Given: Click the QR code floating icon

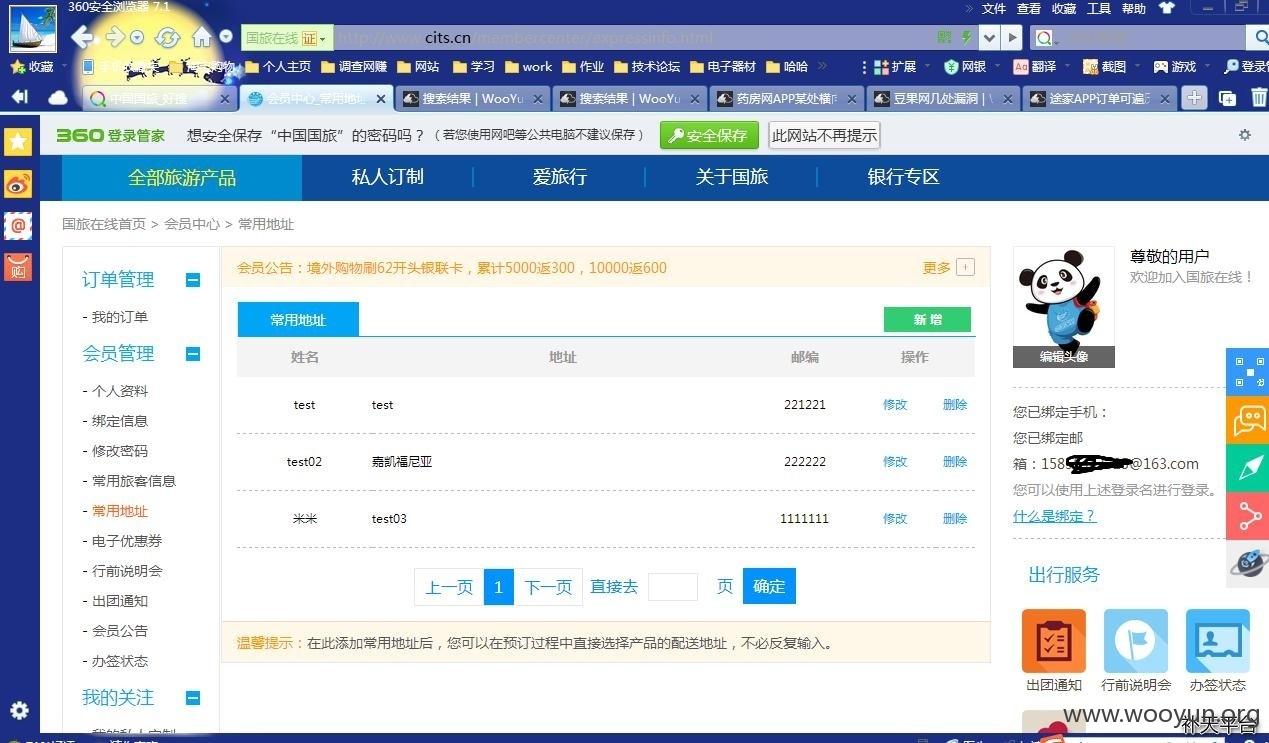Looking at the screenshot, I should pos(1248,372).
